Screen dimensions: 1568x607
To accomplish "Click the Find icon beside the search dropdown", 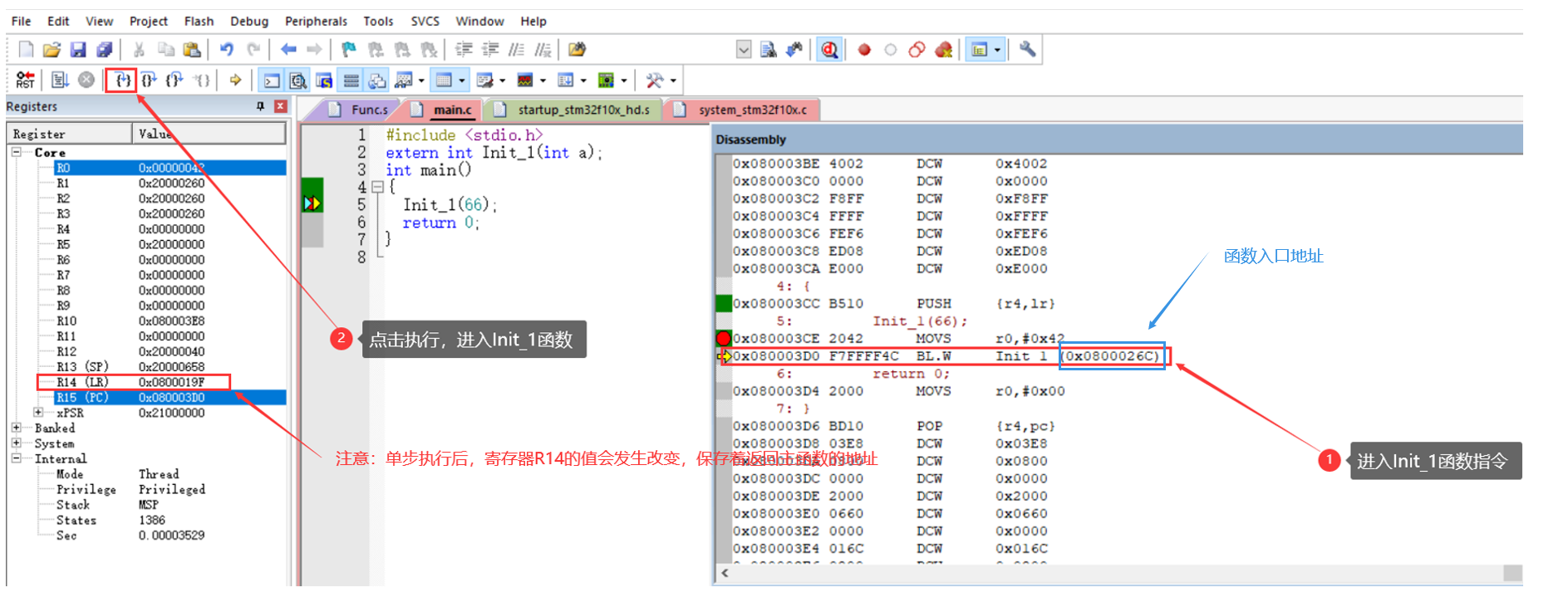I will point(769,50).
